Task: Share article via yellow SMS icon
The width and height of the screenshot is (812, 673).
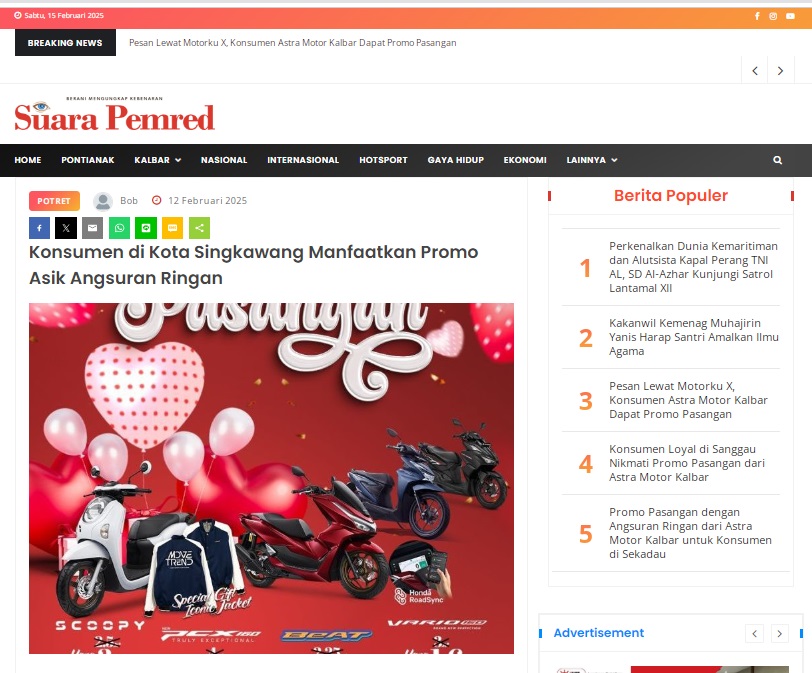Action: tap(172, 228)
